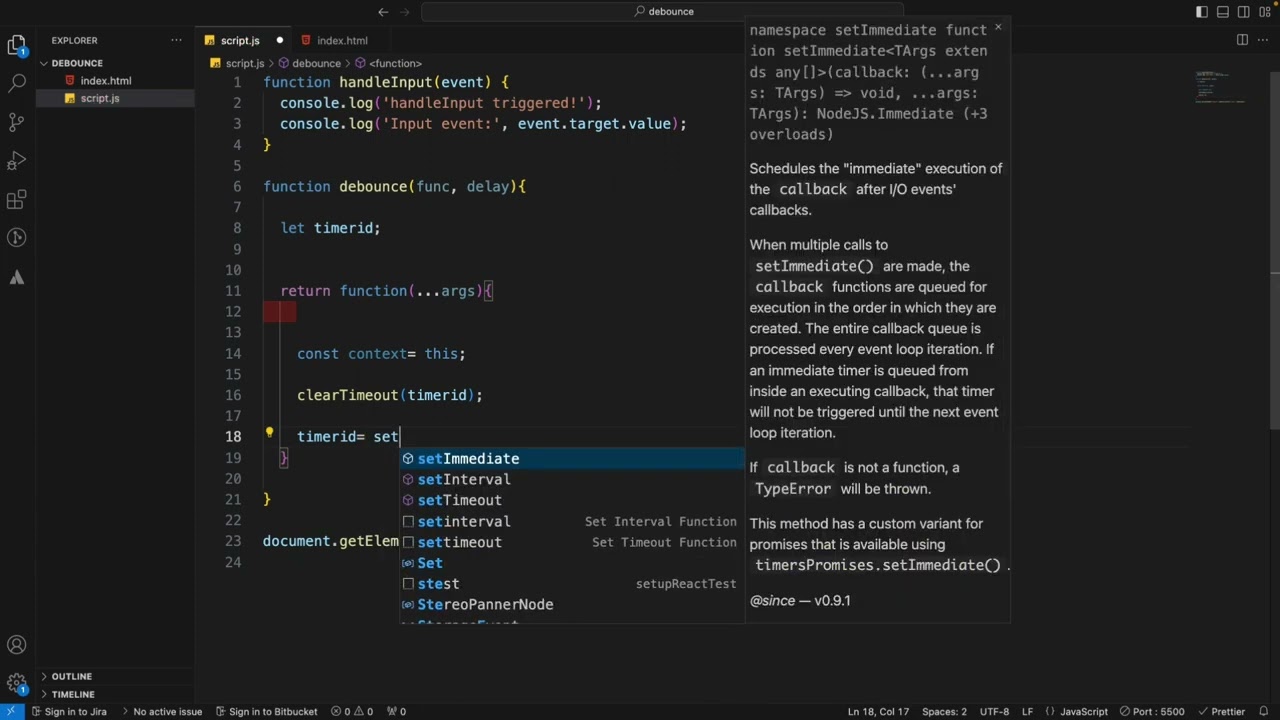Image resolution: width=1280 pixels, height=720 pixels.
Task: Select the Set suggestion
Action: pyautogui.click(x=572, y=563)
